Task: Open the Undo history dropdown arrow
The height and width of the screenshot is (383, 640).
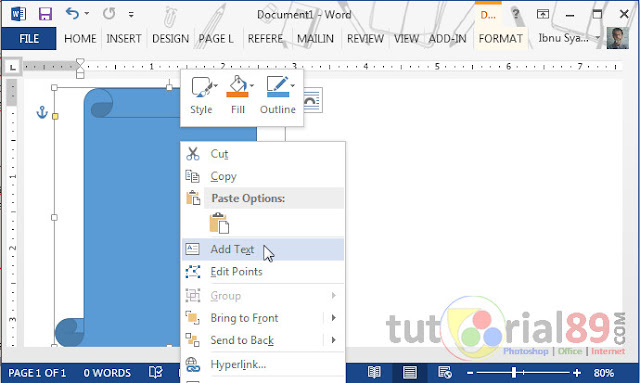Action: click(x=87, y=13)
